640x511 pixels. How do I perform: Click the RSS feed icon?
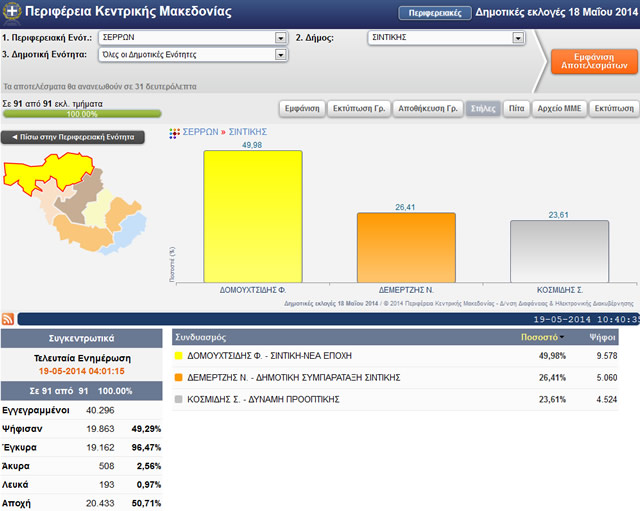(8, 319)
